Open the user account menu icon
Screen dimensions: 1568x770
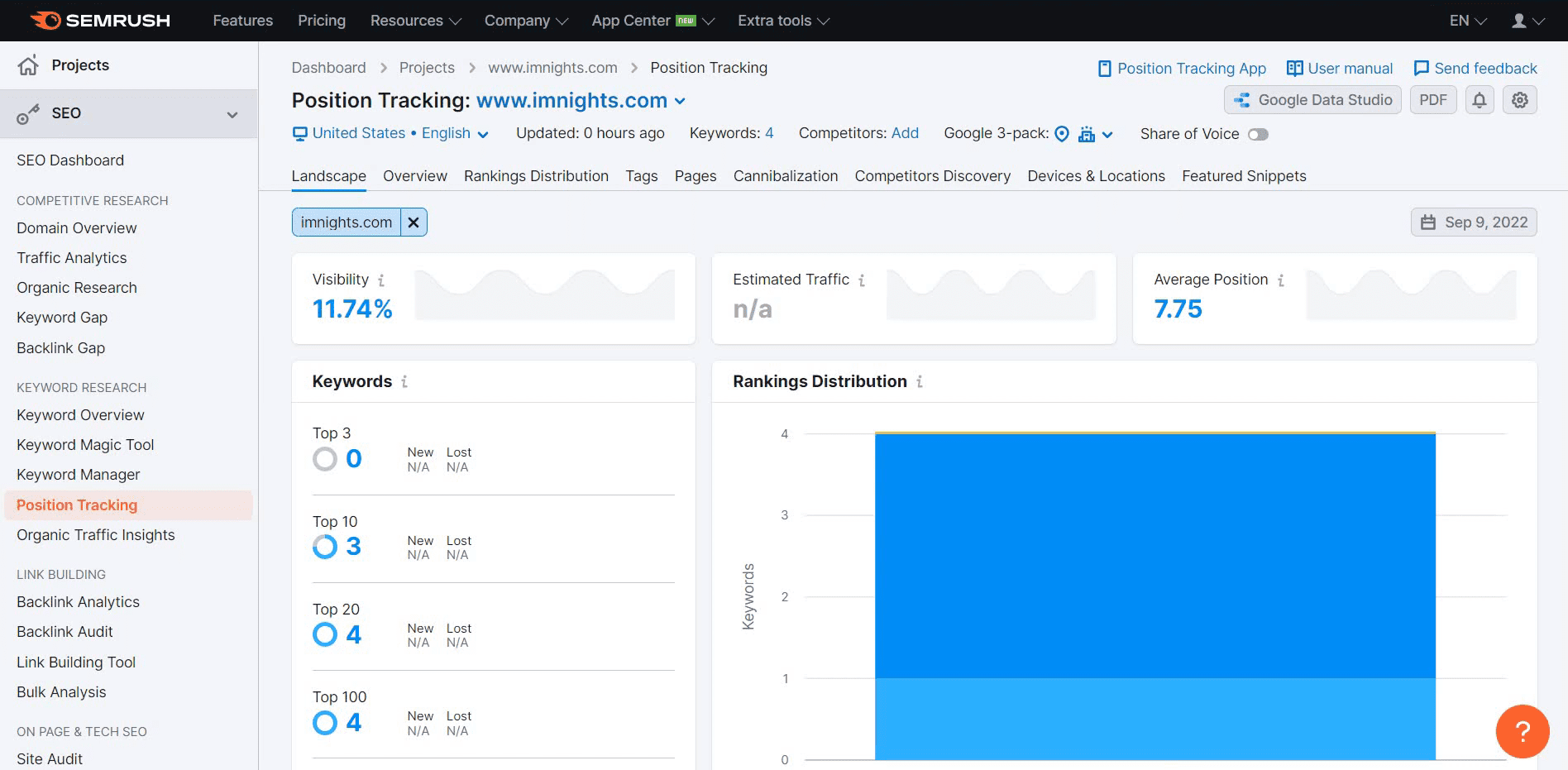point(1519,21)
